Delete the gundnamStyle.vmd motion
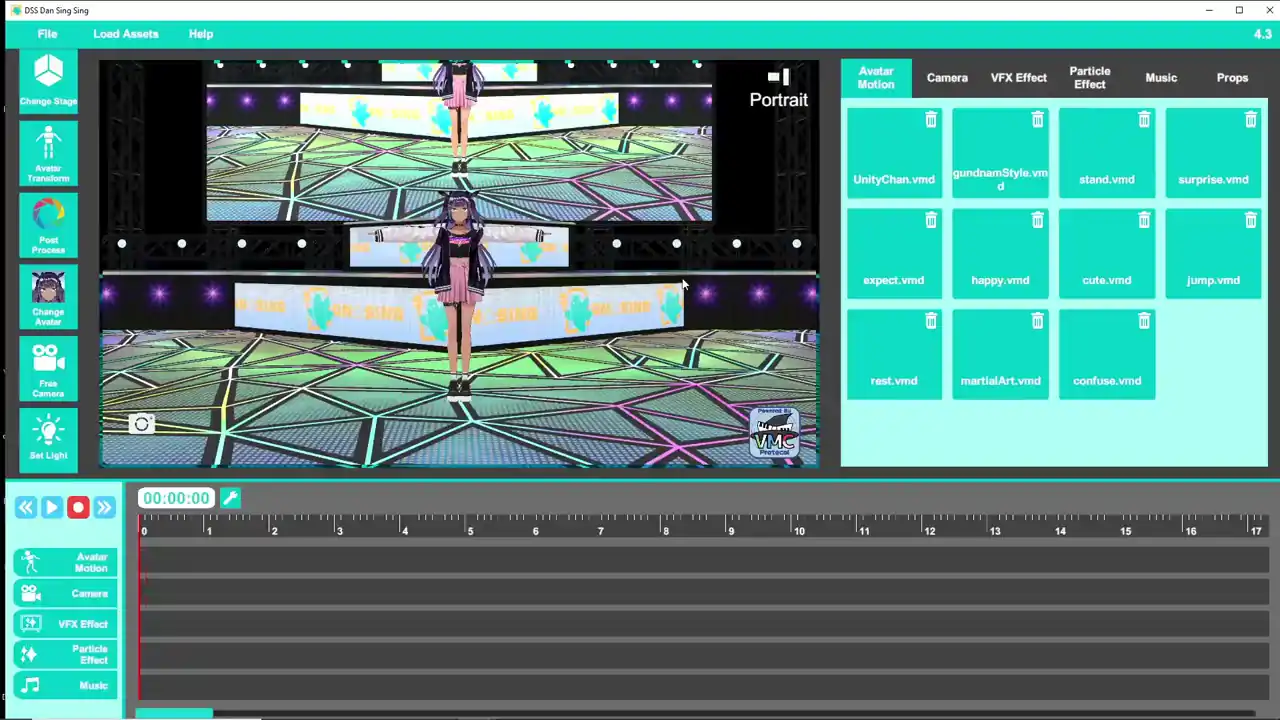1280x720 pixels. [1037, 120]
